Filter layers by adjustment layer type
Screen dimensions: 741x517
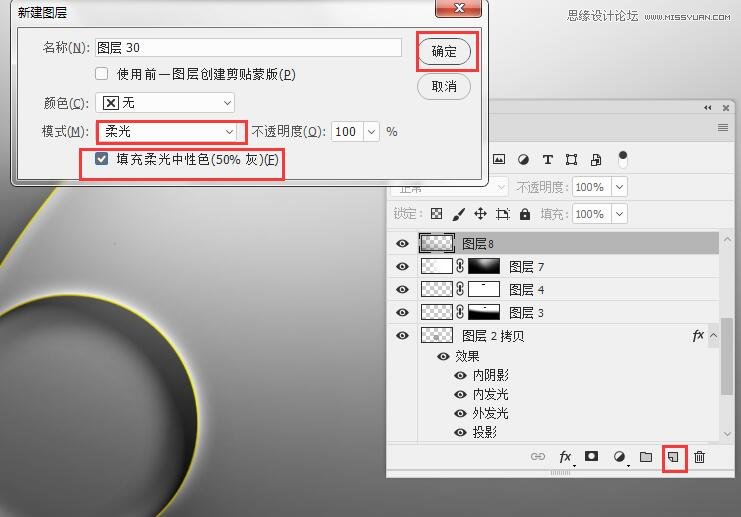pyautogui.click(x=523, y=160)
